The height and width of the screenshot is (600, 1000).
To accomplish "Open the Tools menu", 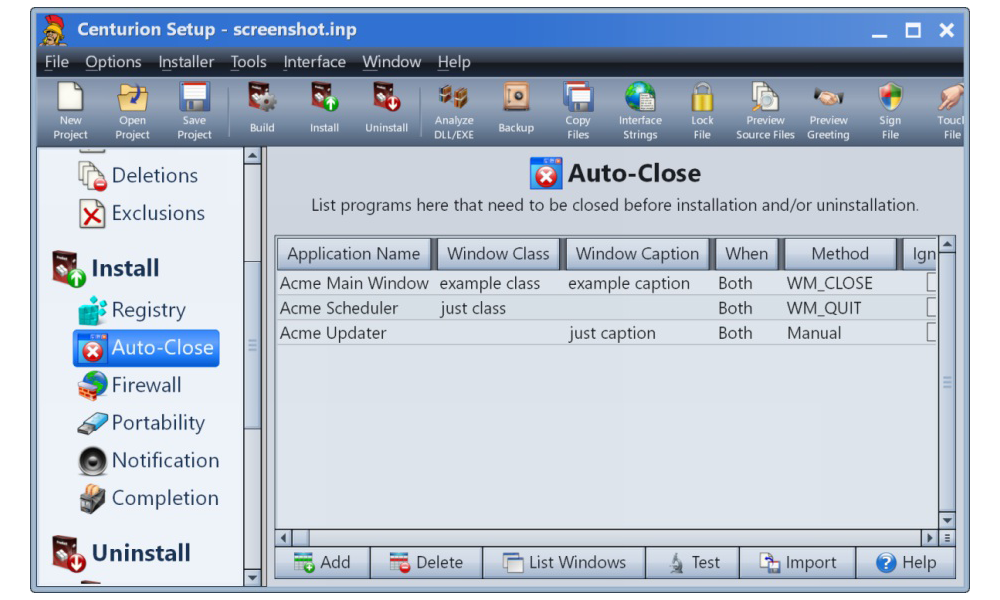I will [248, 62].
